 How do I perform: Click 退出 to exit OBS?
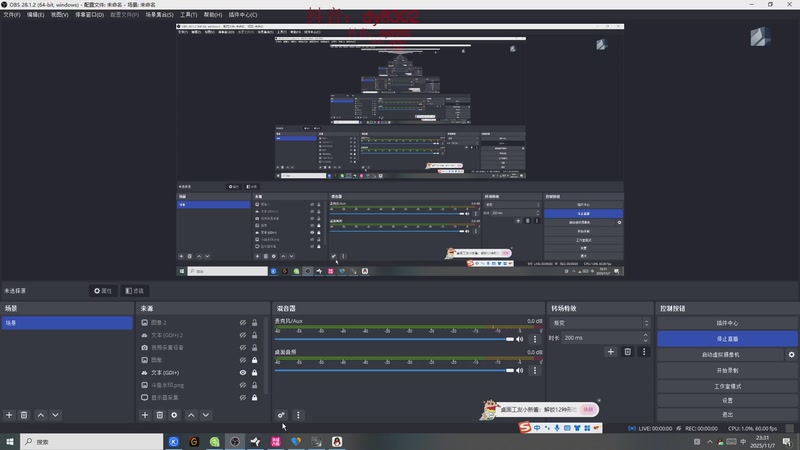click(x=727, y=414)
